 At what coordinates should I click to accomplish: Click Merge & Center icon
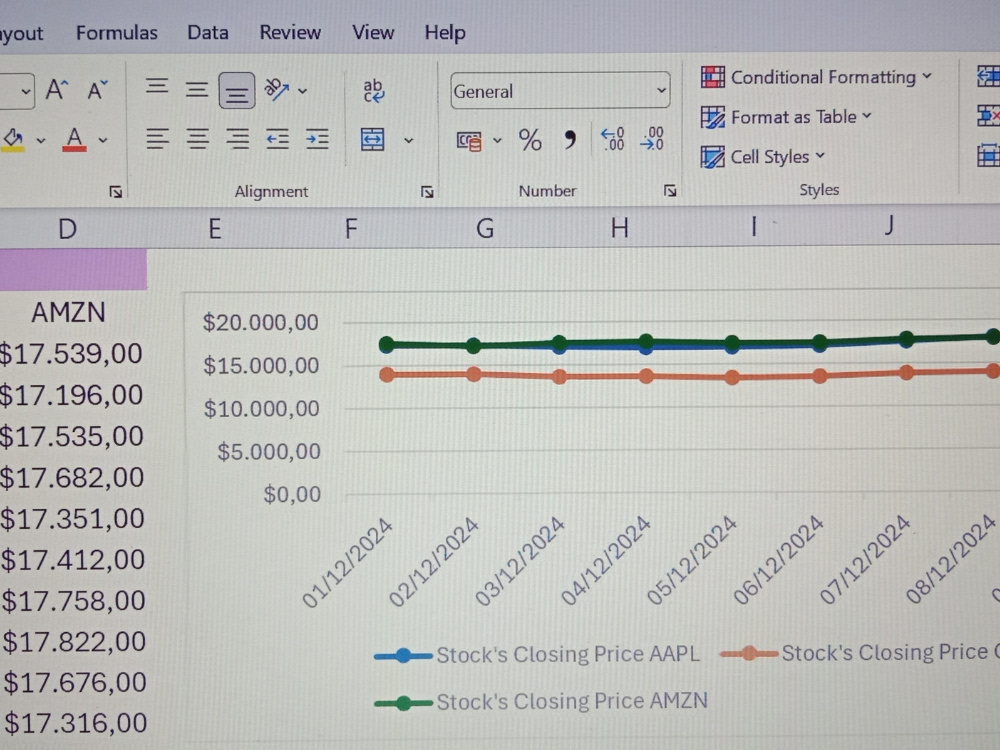372,139
